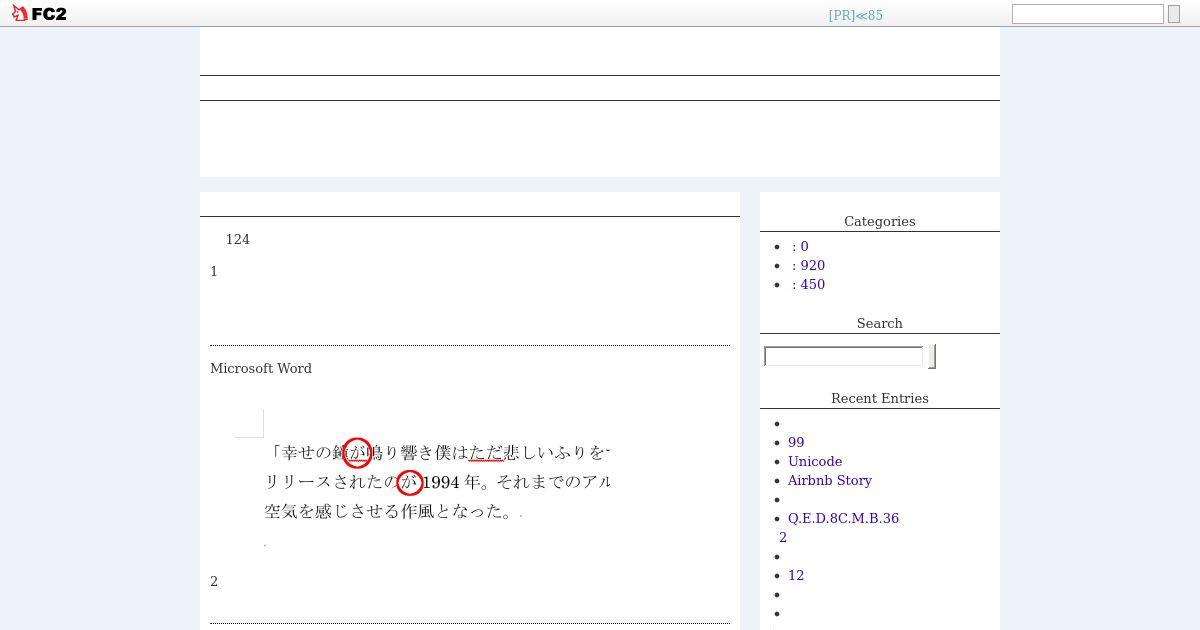Open the Airbnb Story recent entry
Image resolution: width=1200 pixels, height=630 pixels.
point(830,480)
